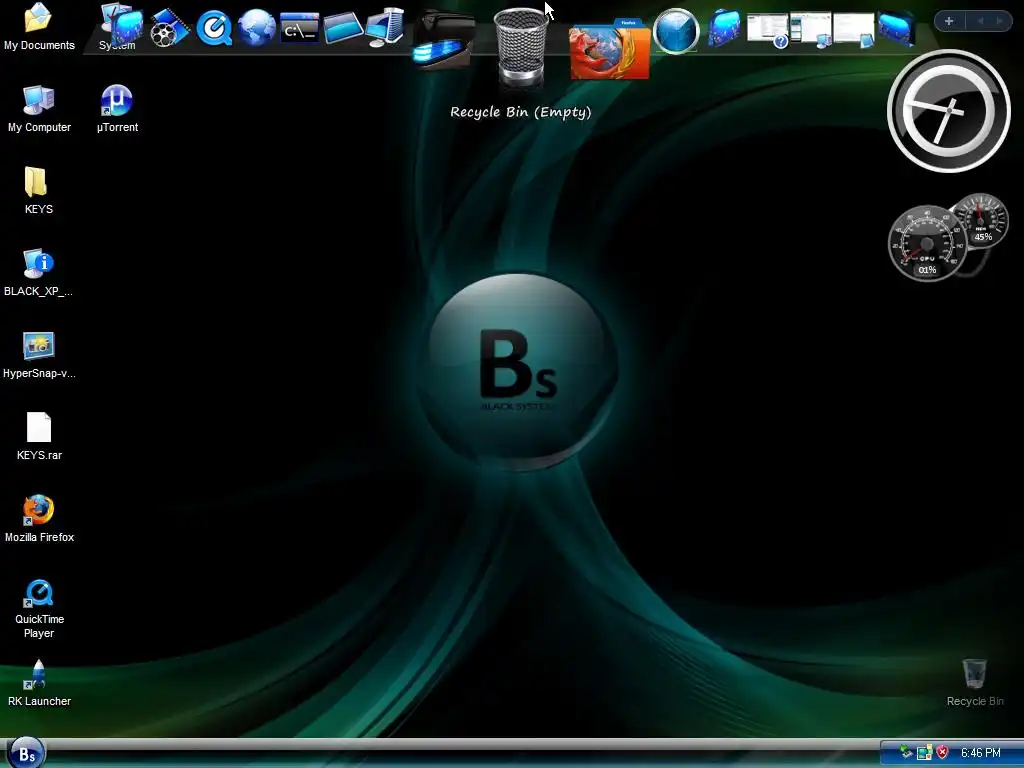This screenshot has width=1024, height=768.
Task: Click the sidebar plus button to add gadgets
Action: click(949, 21)
